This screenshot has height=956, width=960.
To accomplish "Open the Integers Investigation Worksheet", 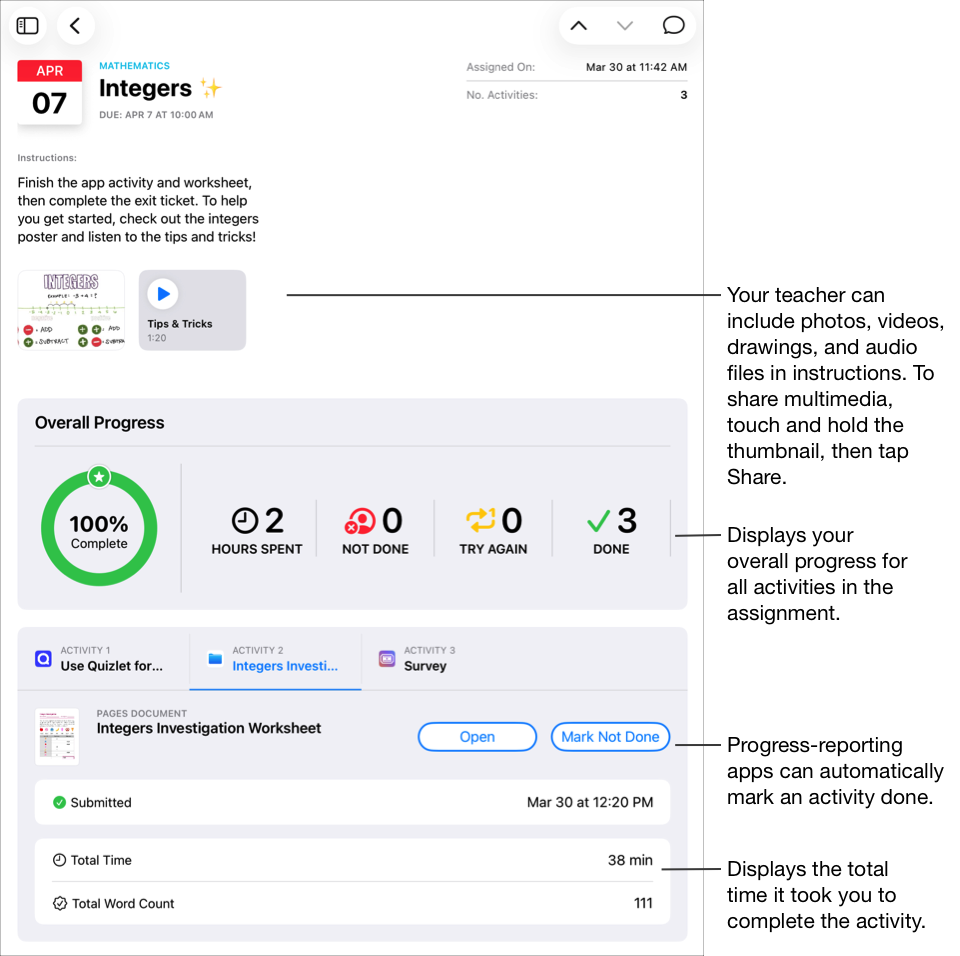I will coord(477,736).
